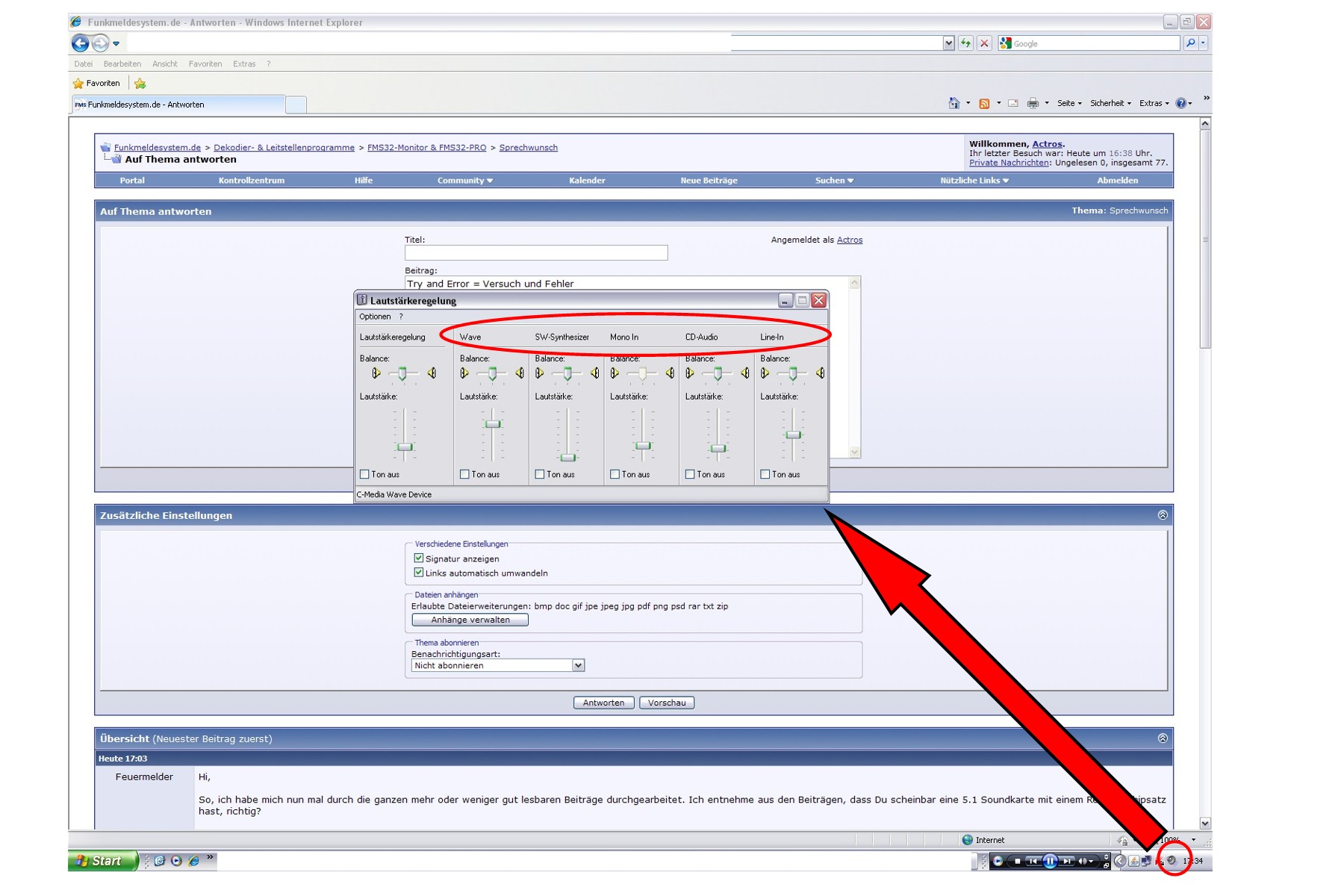Click the Google search magnifier button
The height and width of the screenshot is (896, 1344).
pyautogui.click(x=1190, y=43)
